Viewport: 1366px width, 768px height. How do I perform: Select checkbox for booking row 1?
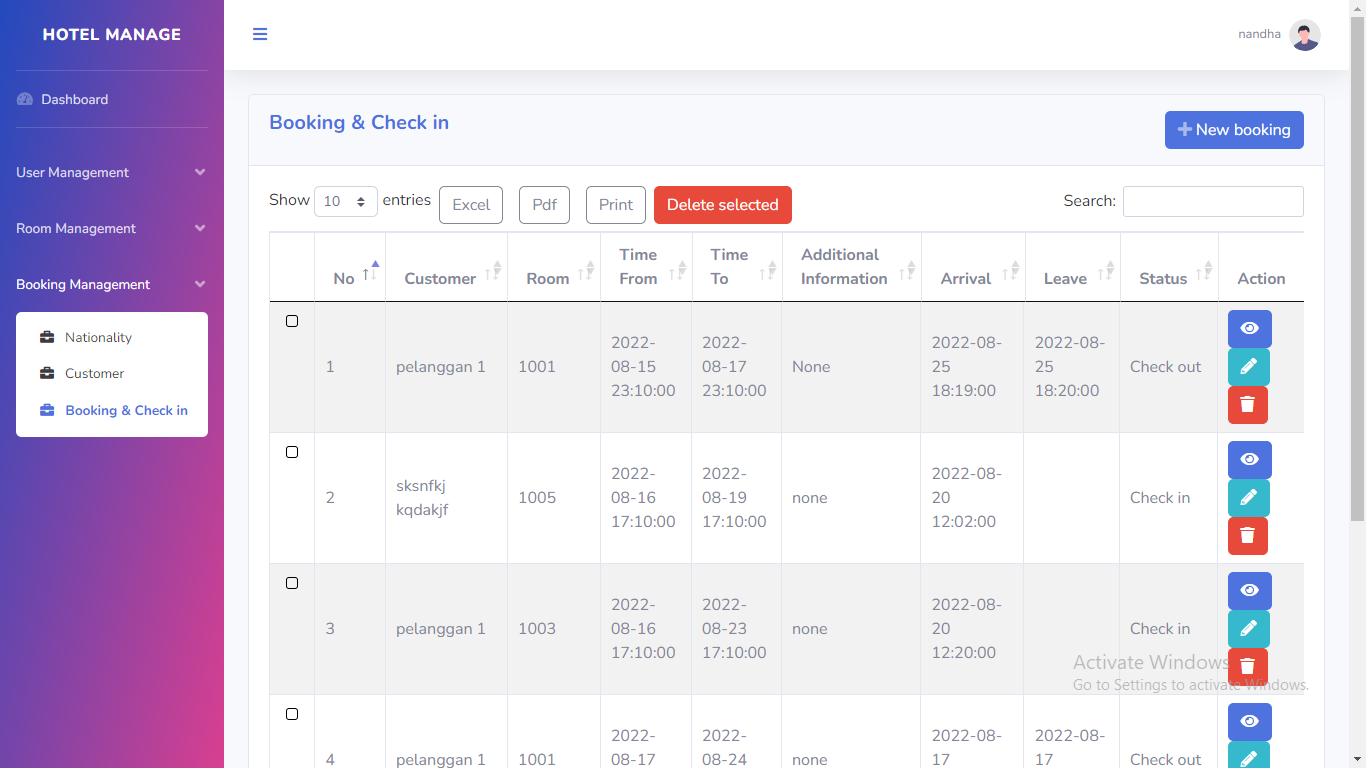[292, 321]
